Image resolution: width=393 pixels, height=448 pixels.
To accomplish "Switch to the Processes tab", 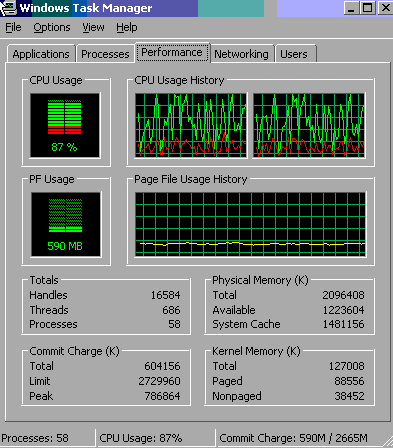I will tap(105, 54).
